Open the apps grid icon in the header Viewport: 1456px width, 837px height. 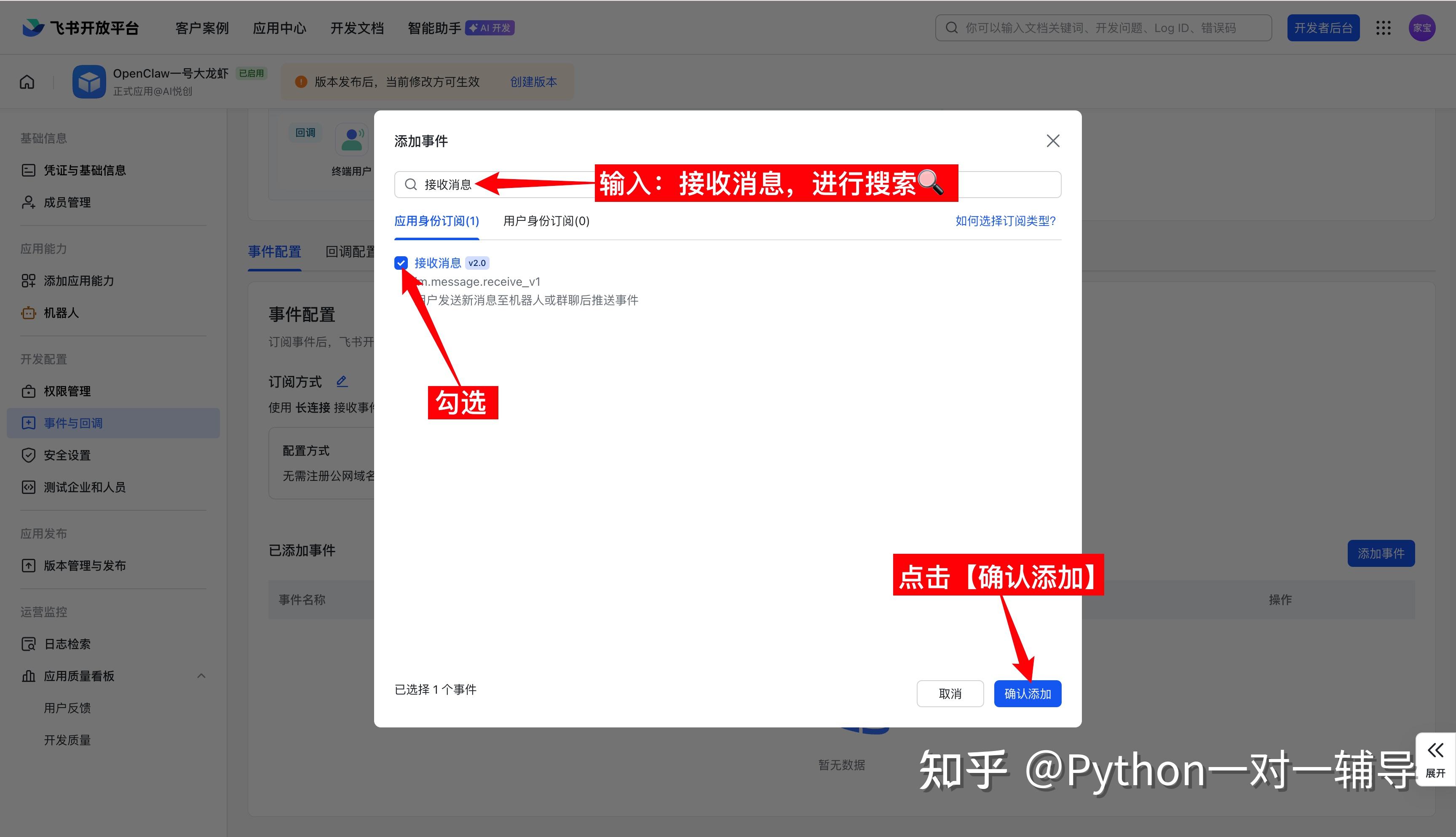pos(1383,28)
